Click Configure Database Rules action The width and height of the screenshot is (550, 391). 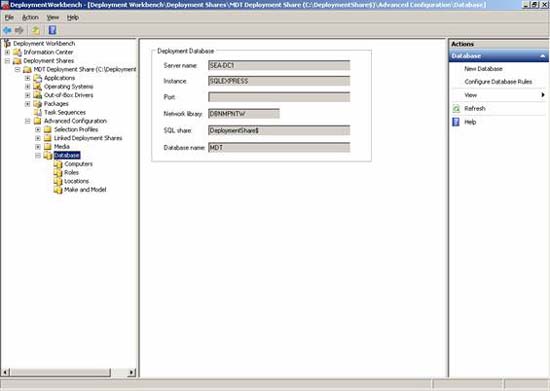(x=498, y=82)
